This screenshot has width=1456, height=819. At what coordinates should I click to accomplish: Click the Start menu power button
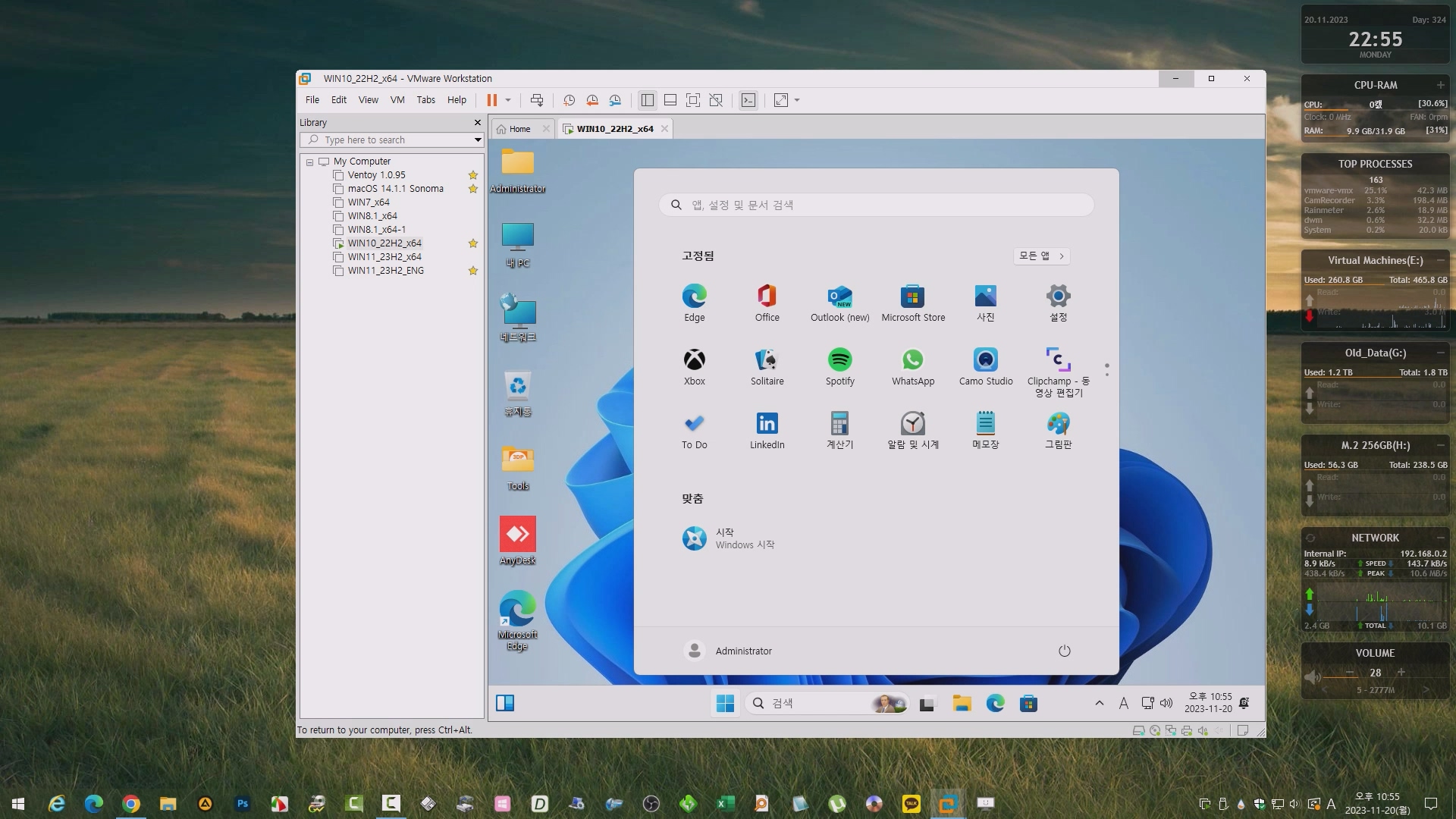coord(1065,651)
